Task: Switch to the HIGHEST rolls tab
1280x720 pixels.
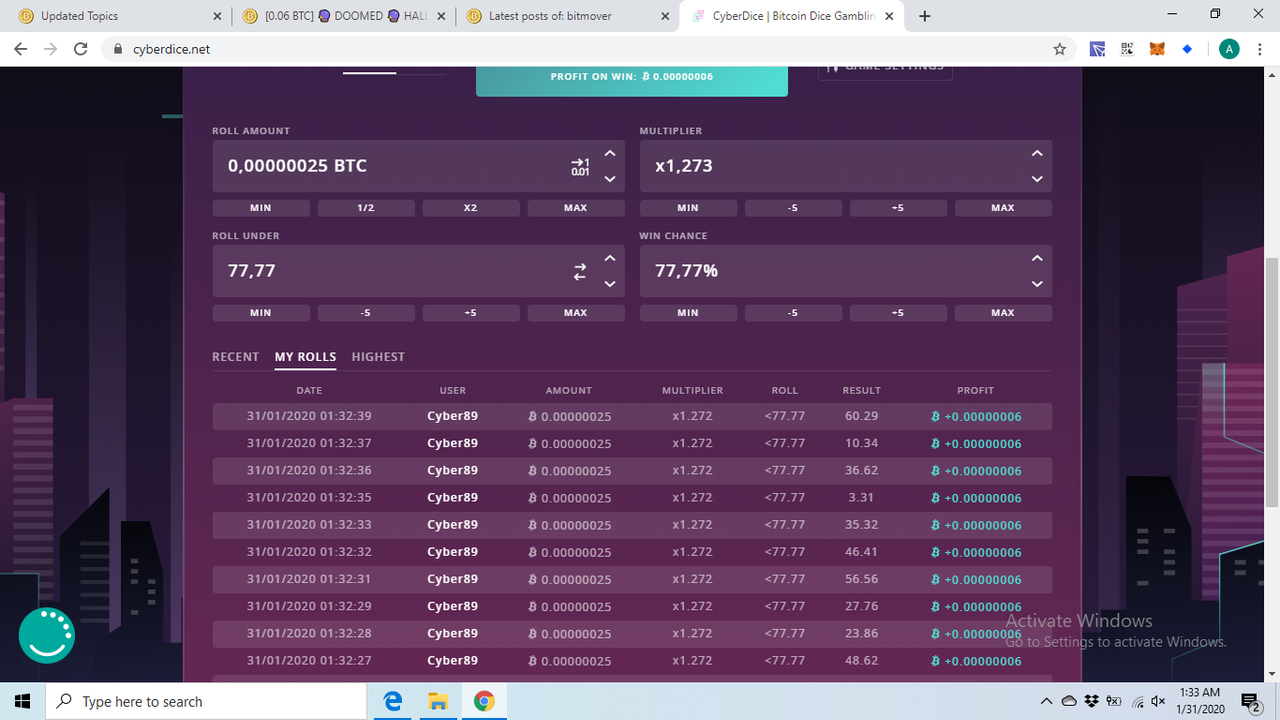Action: click(378, 357)
